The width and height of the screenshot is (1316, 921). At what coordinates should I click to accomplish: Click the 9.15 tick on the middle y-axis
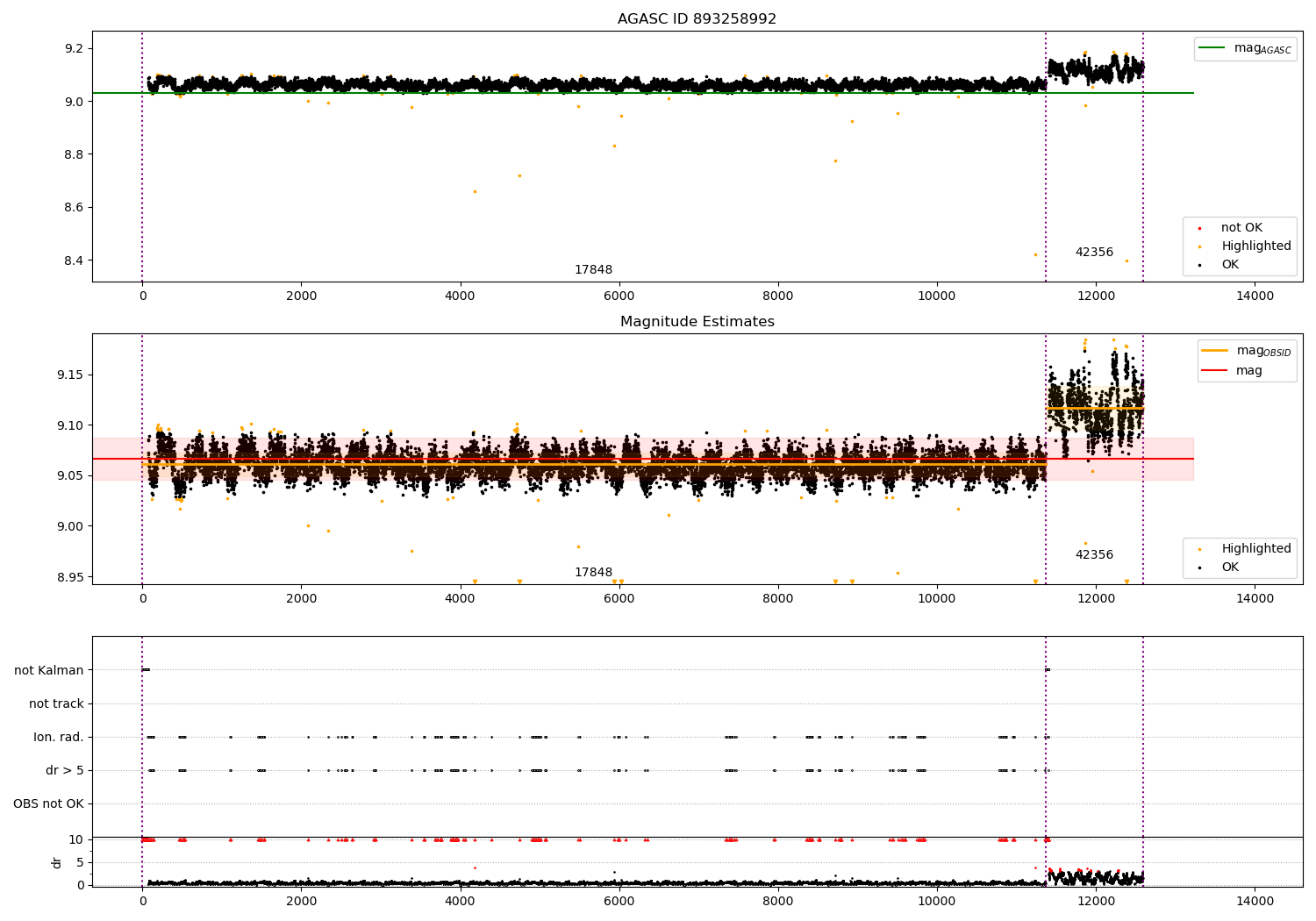[x=69, y=375]
